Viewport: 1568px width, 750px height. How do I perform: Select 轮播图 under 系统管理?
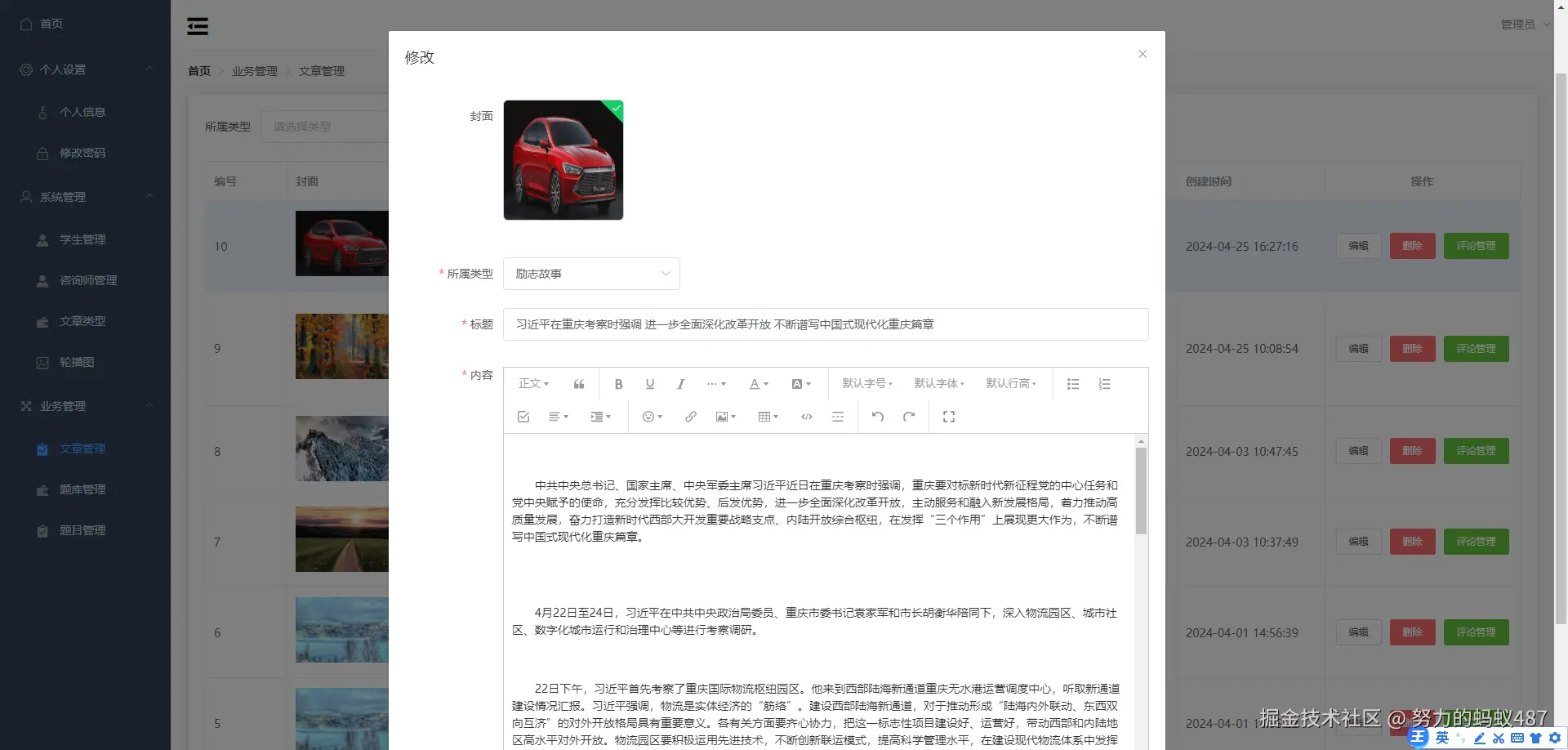click(78, 362)
